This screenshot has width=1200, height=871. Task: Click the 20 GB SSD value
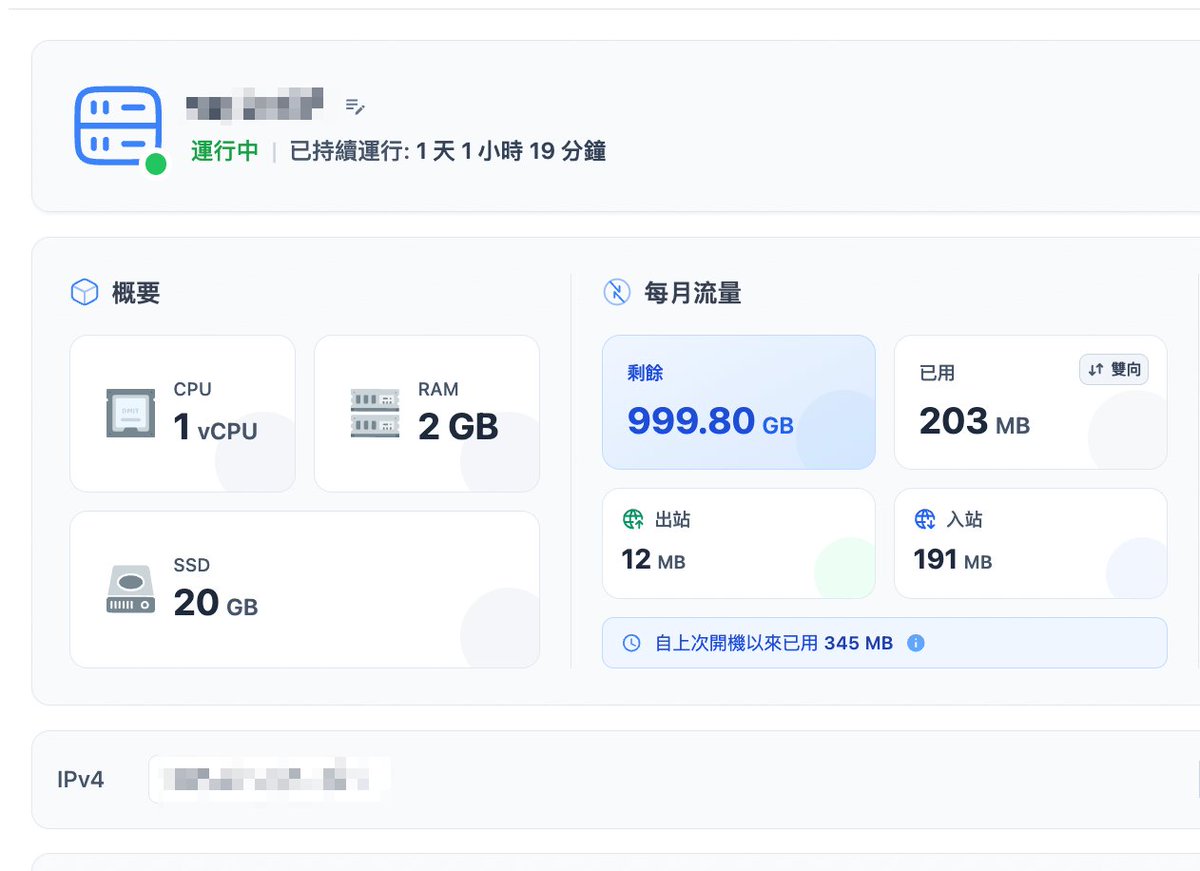click(216, 603)
